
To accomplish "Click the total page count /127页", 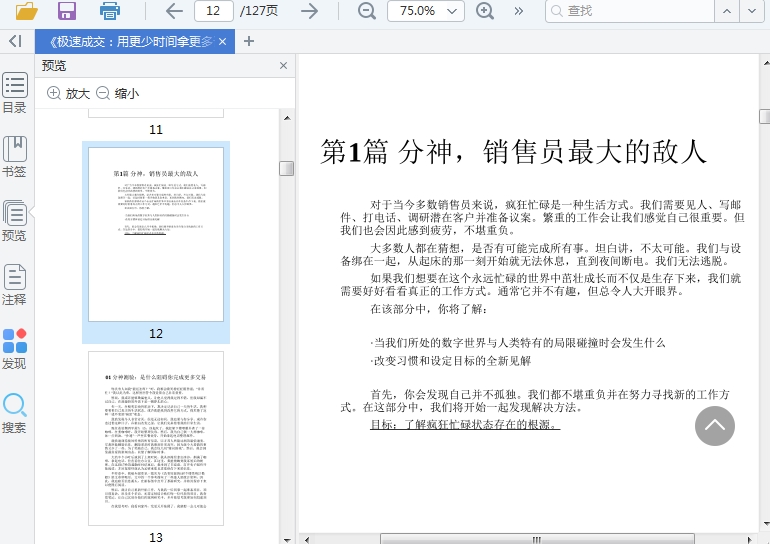I will [x=259, y=11].
